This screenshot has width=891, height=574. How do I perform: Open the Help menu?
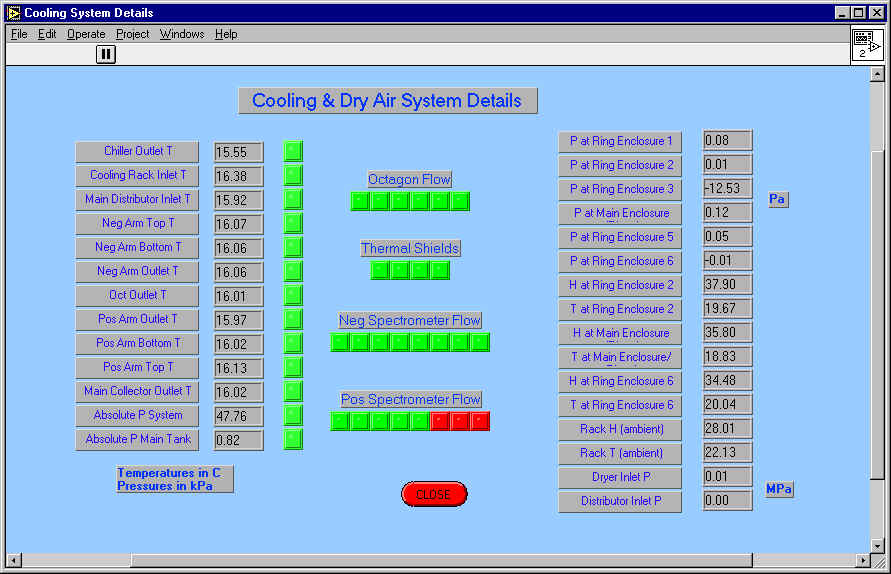click(x=226, y=34)
